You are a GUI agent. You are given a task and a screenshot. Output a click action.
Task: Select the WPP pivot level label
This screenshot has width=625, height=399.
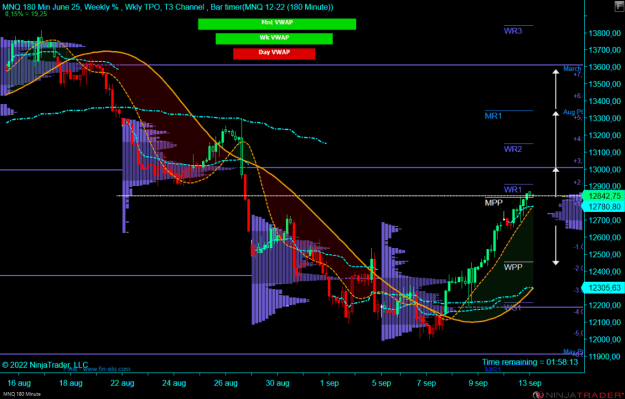coord(513,267)
